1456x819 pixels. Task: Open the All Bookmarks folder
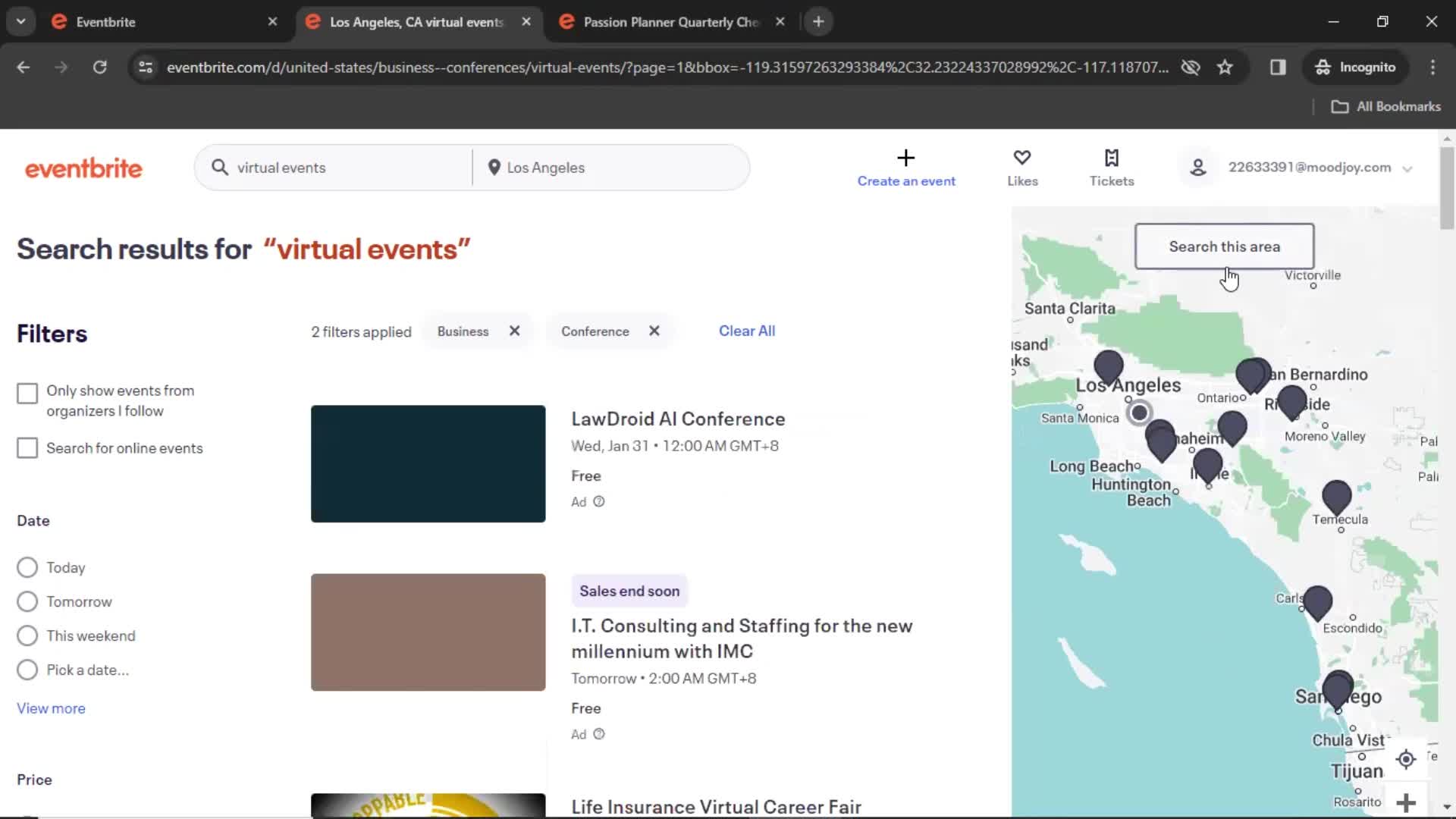coord(1385,107)
